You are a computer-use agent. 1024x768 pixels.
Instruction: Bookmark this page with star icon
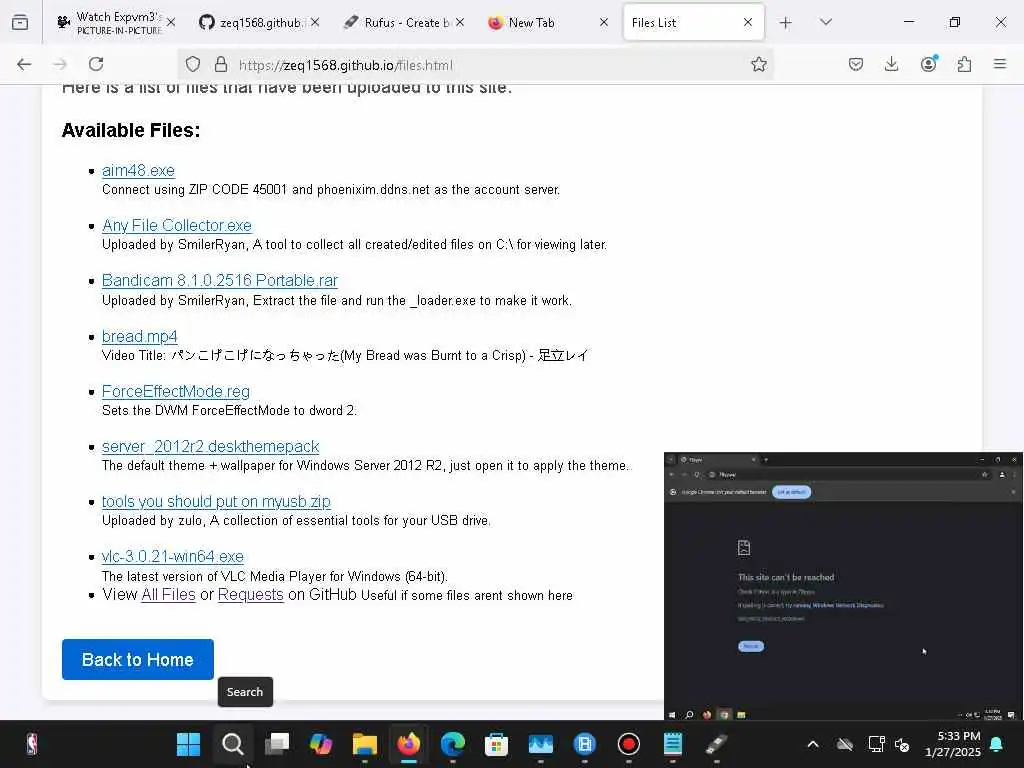pos(758,64)
